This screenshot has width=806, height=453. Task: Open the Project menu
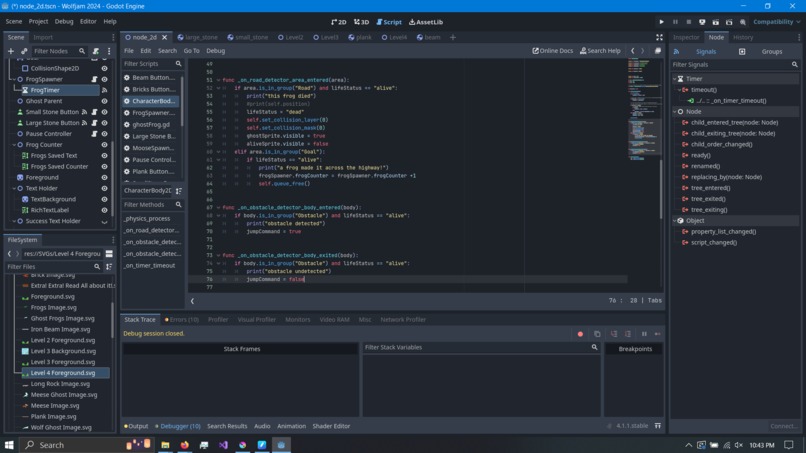[39, 22]
